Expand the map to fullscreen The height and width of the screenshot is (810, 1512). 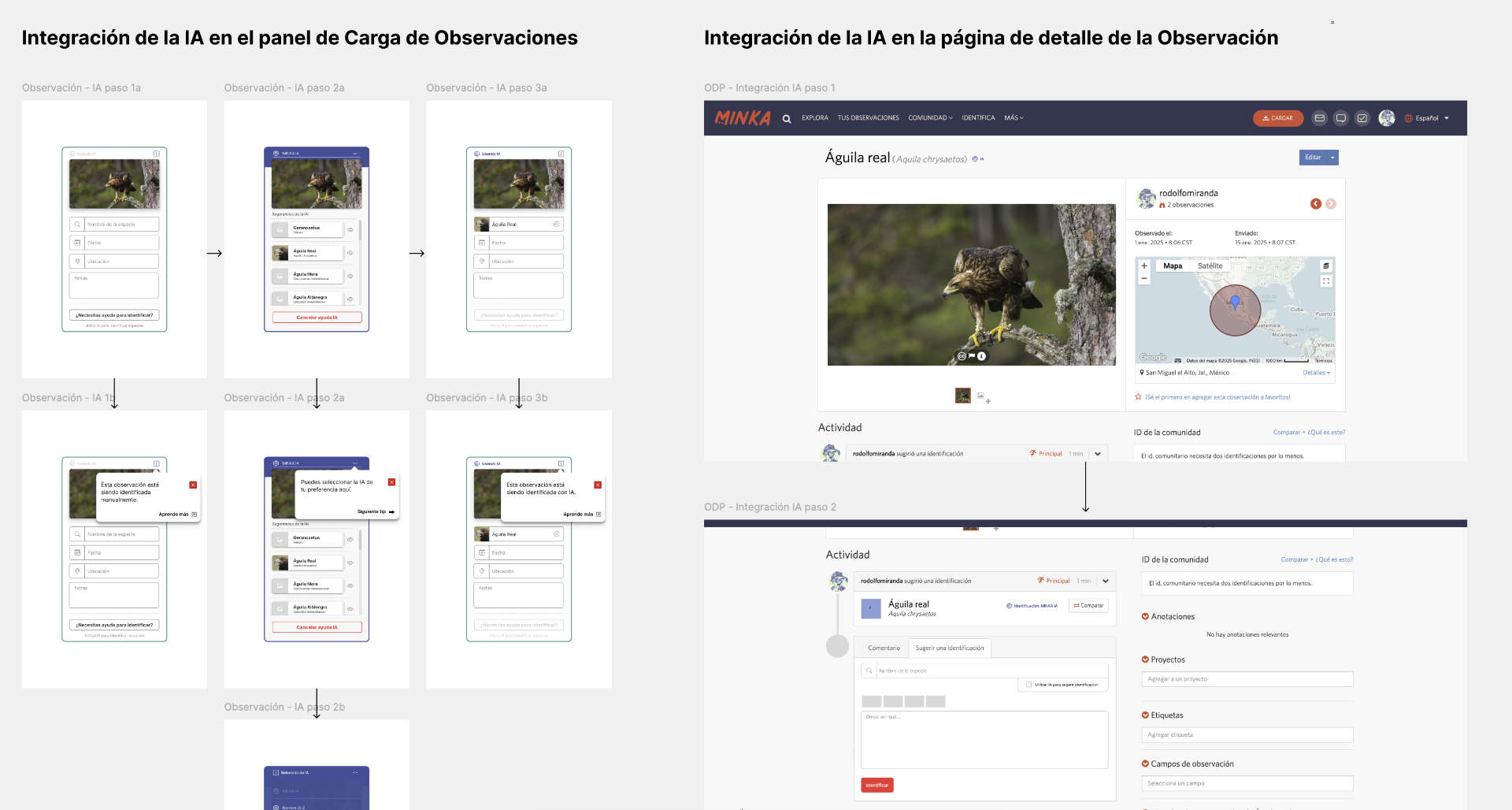point(1326,281)
